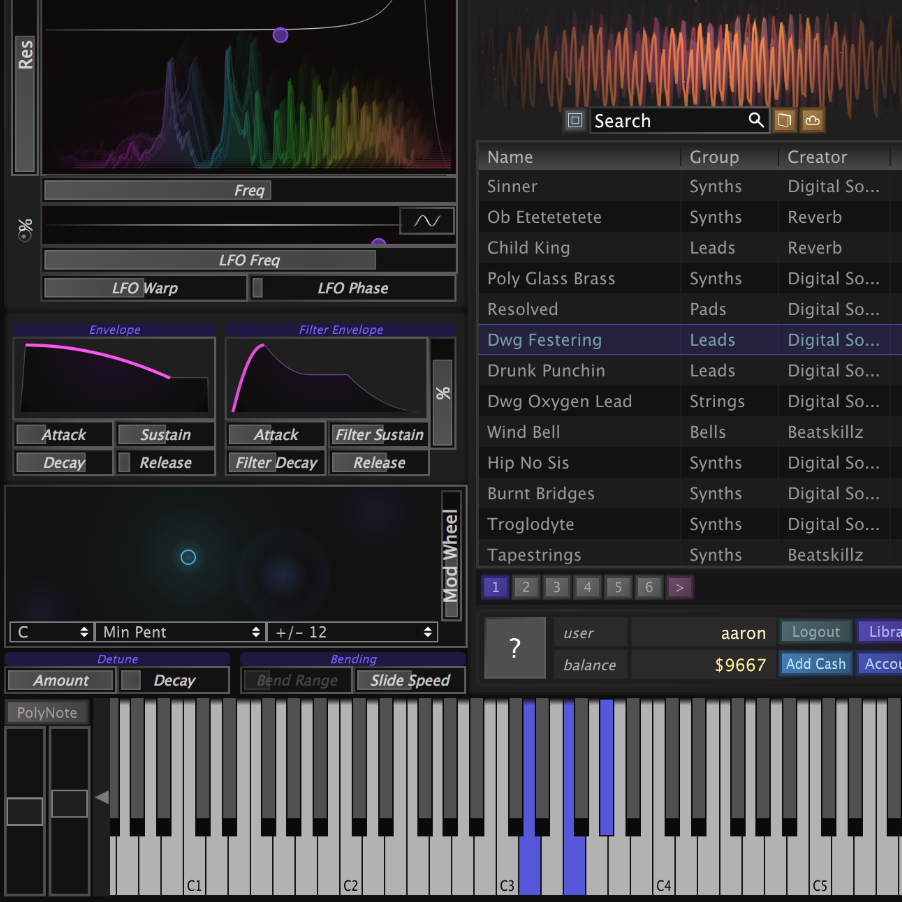Click the magnifying glass in the search bar
Image resolution: width=902 pixels, height=902 pixels.
pos(756,120)
